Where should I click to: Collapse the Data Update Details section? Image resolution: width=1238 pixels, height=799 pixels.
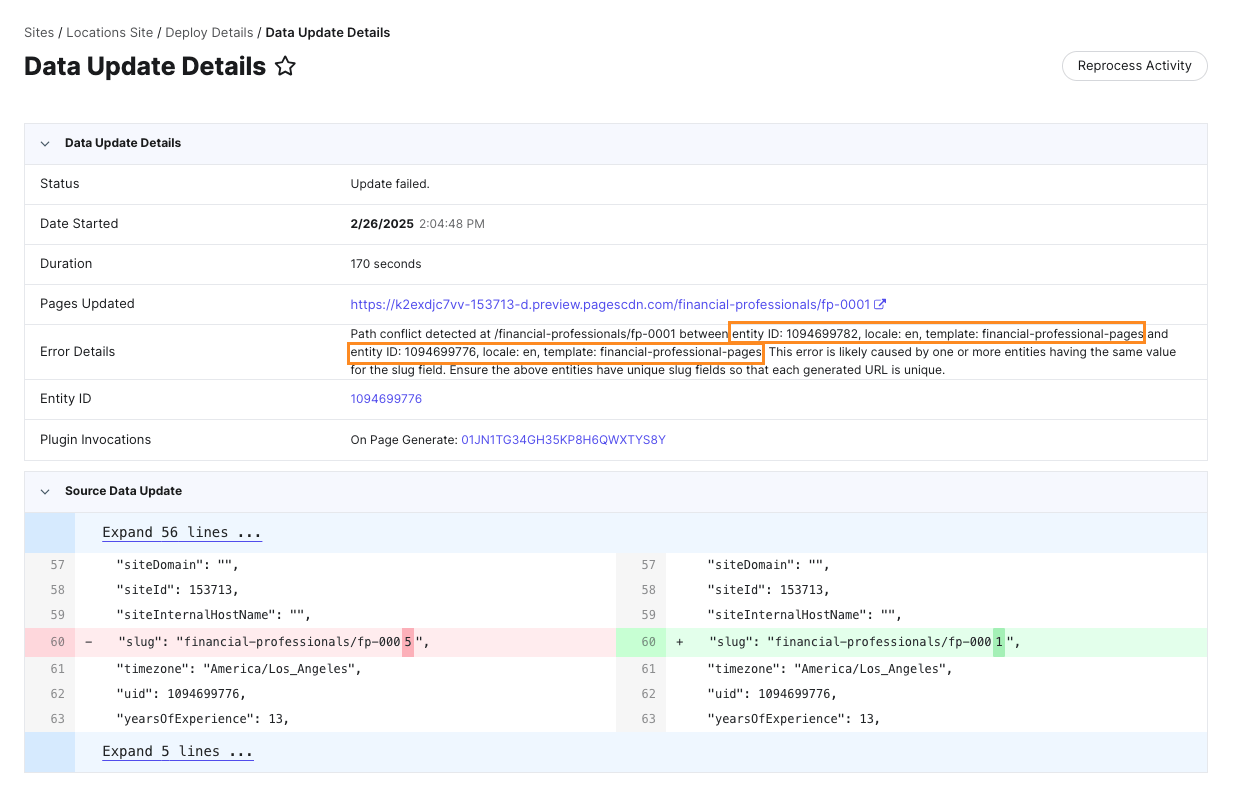click(x=45, y=143)
